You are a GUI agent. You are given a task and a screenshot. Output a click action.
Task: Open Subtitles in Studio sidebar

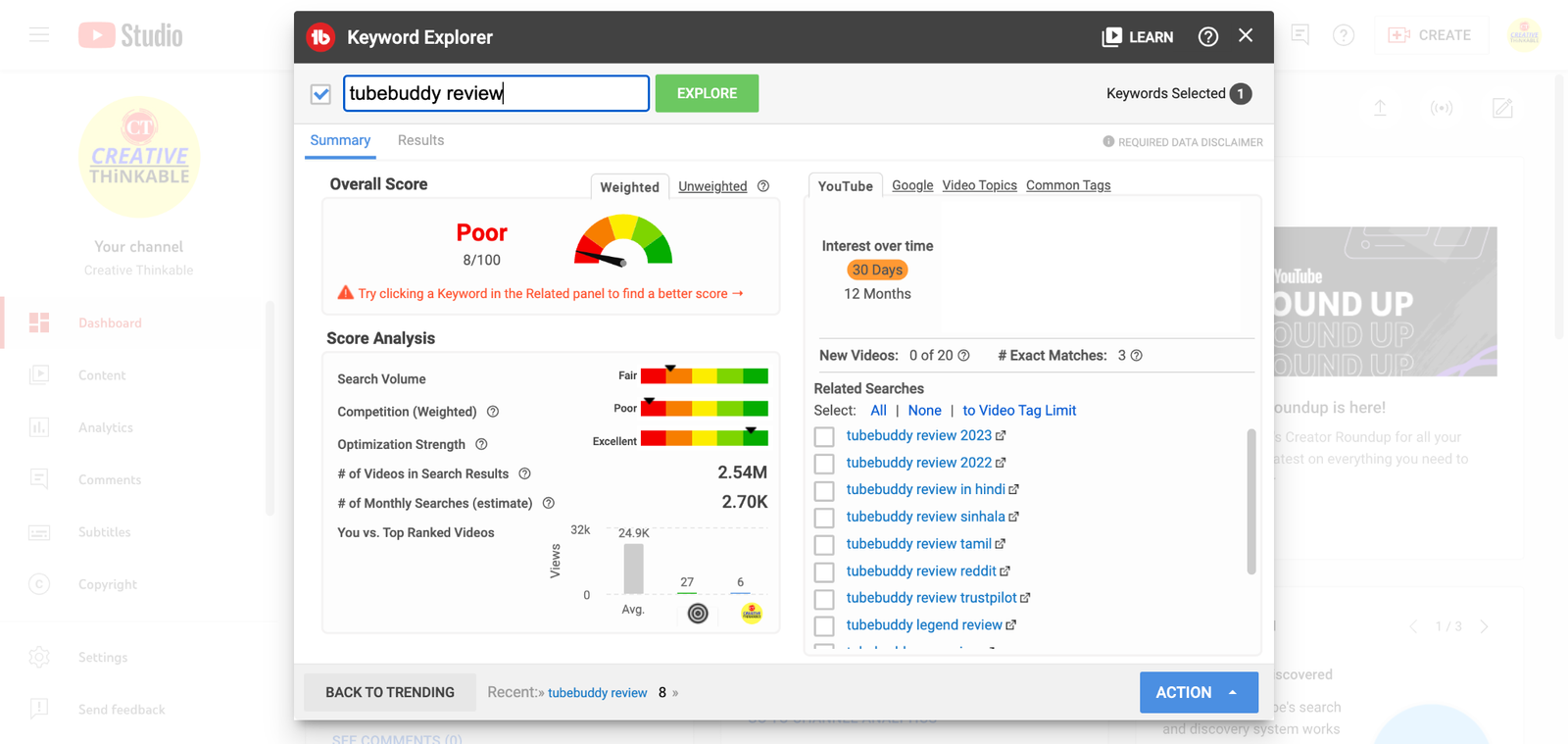(105, 531)
